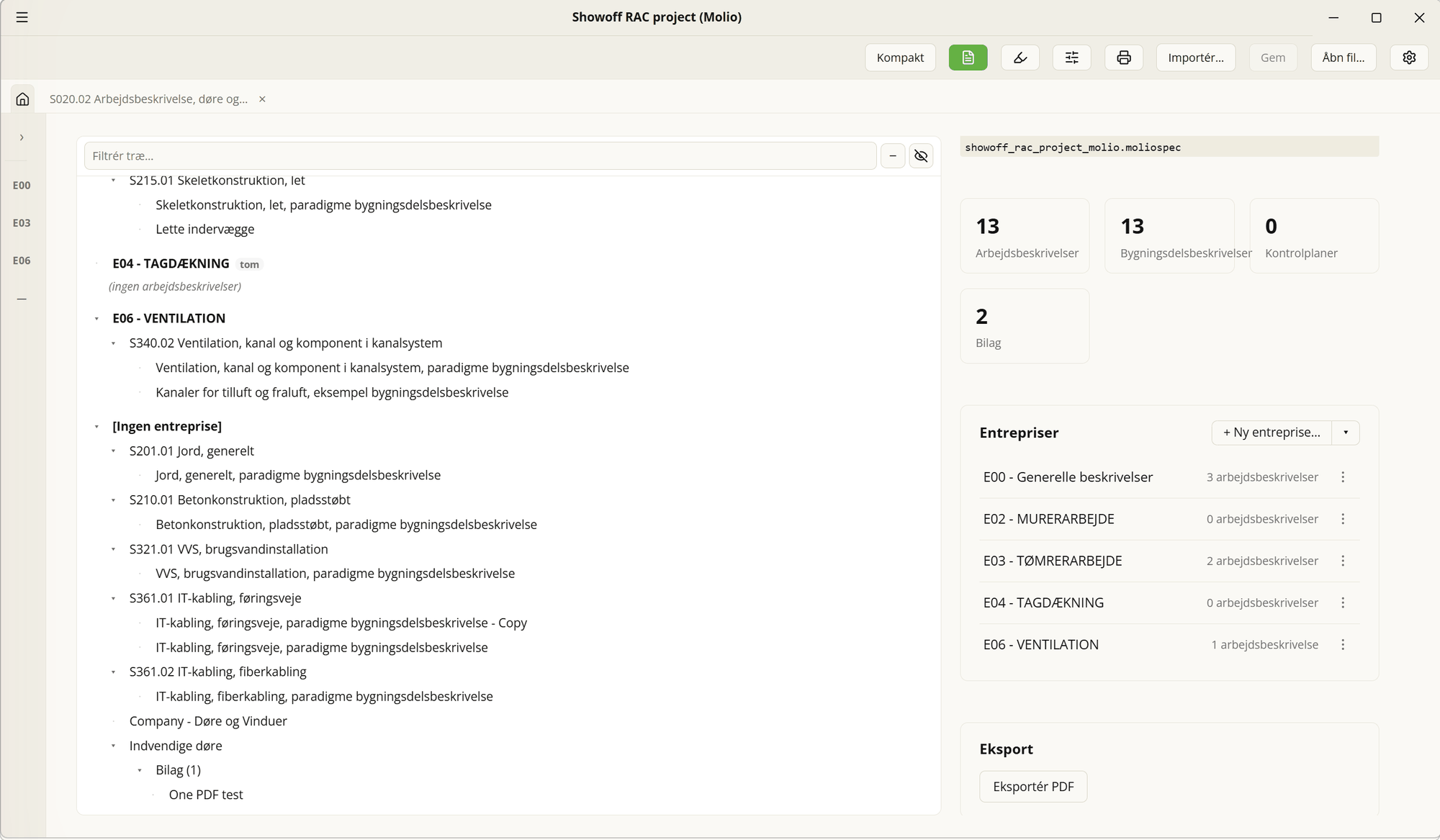
Task: Click the Importér... button
Action: tap(1196, 58)
